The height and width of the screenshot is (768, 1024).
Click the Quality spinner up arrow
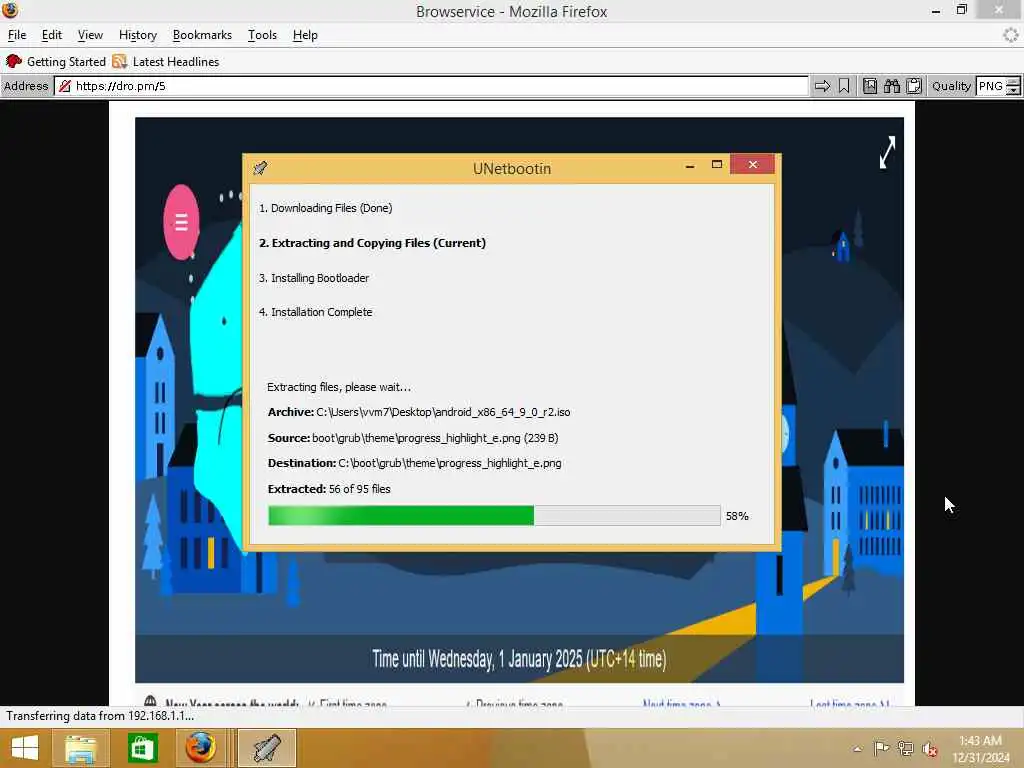click(x=1013, y=82)
